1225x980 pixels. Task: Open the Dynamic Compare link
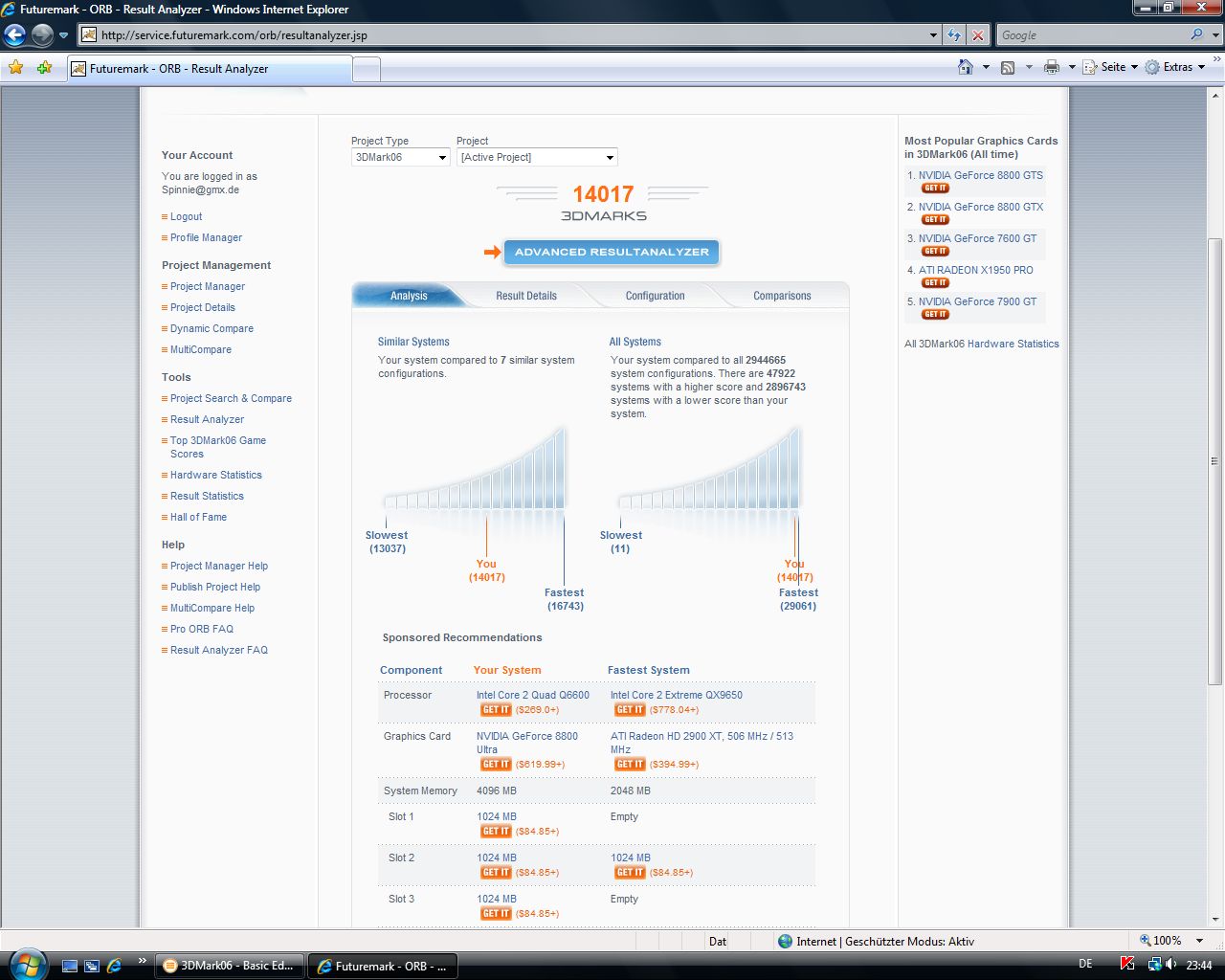pyautogui.click(x=212, y=329)
